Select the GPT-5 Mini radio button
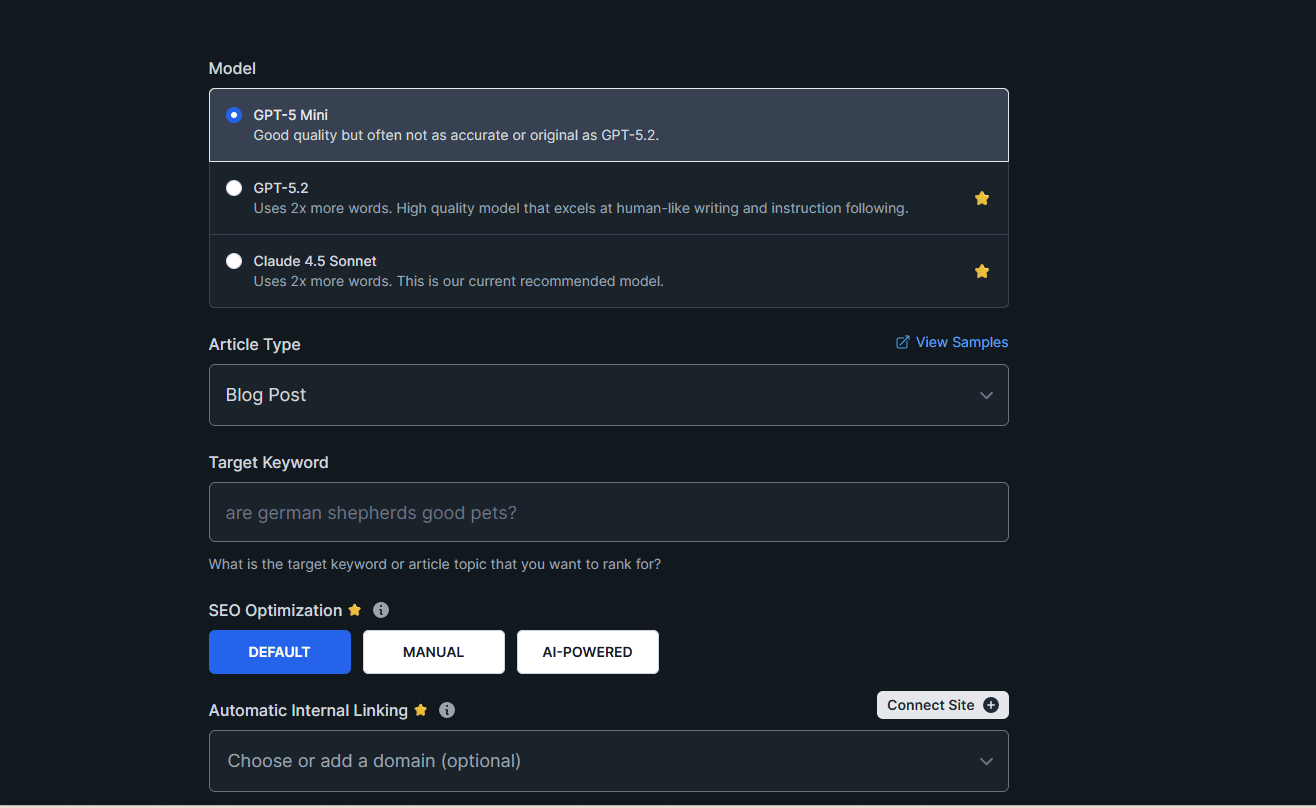Image resolution: width=1316 pixels, height=808 pixels. (x=234, y=115)
